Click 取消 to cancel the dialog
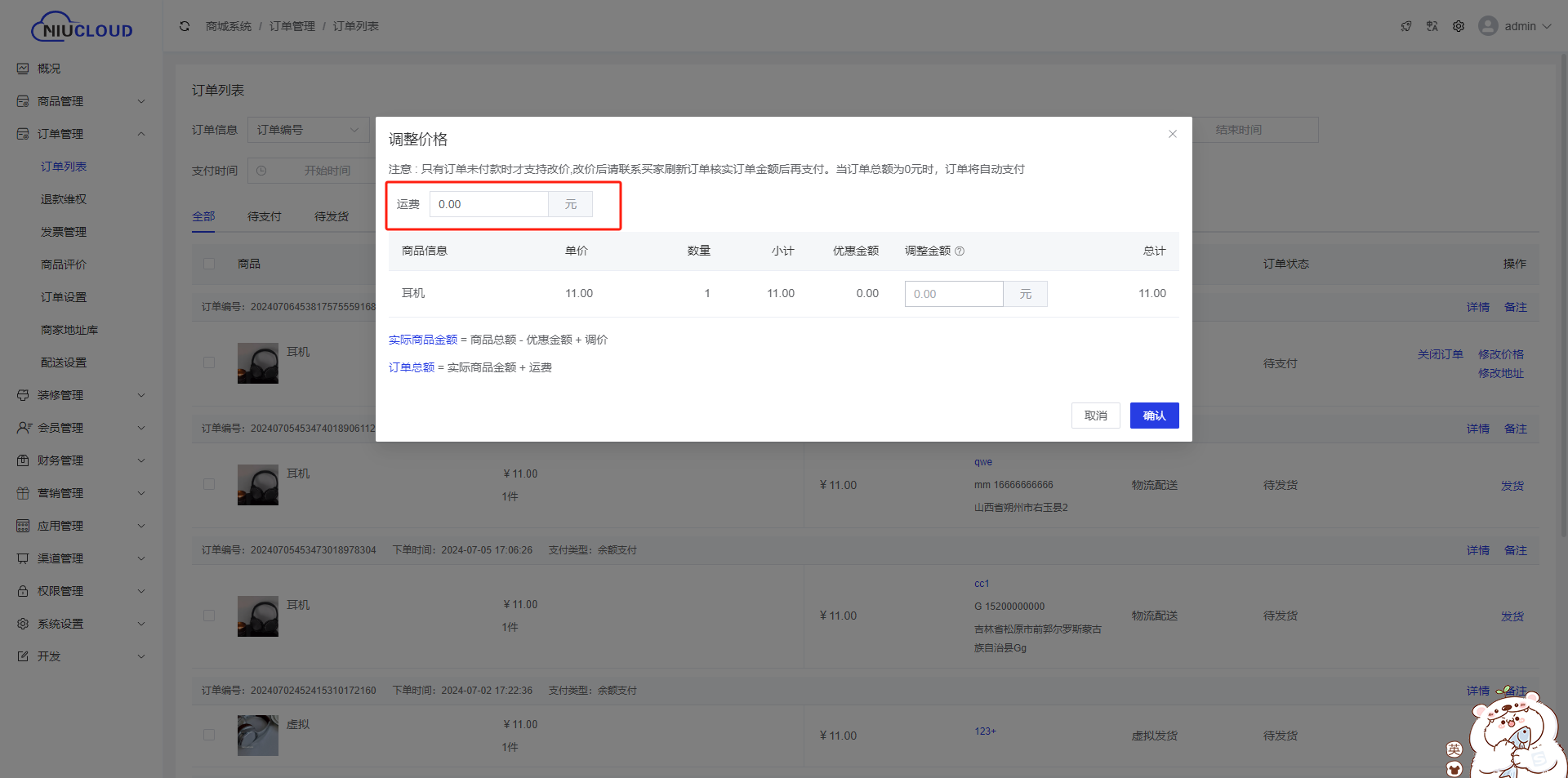 click(1095, 416)
